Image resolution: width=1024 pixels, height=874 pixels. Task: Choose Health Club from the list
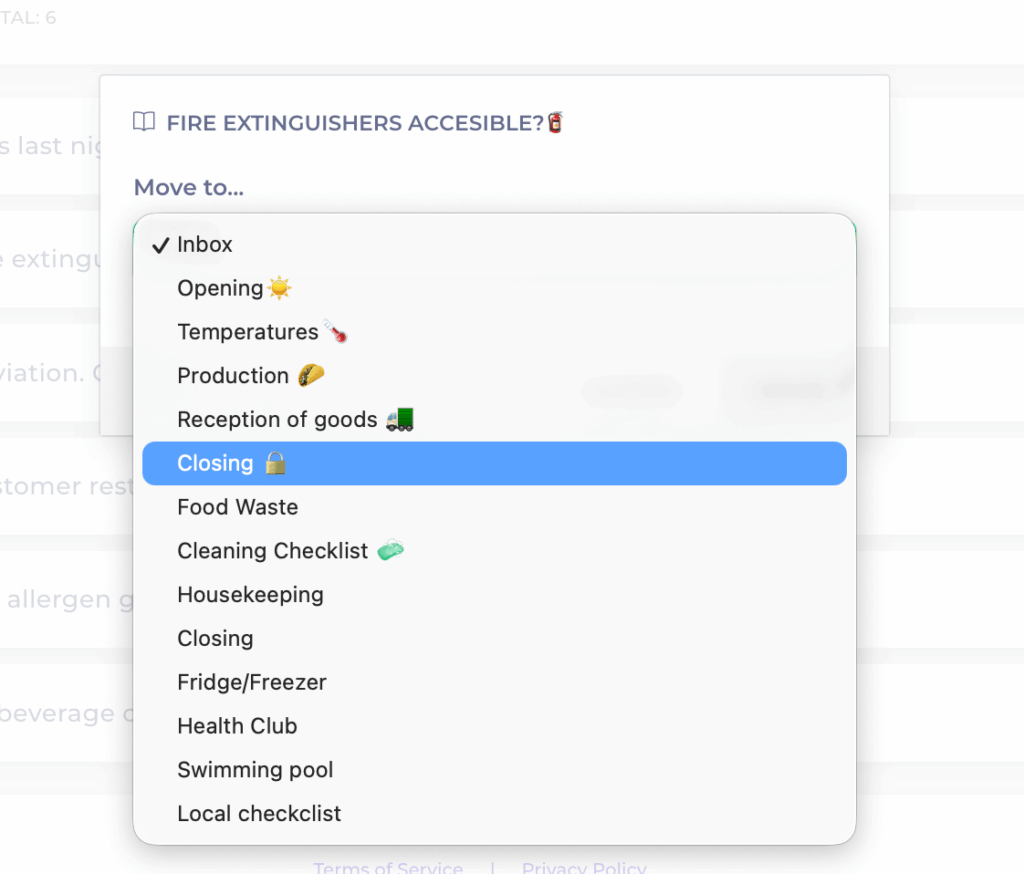click(x=237, y=727)
